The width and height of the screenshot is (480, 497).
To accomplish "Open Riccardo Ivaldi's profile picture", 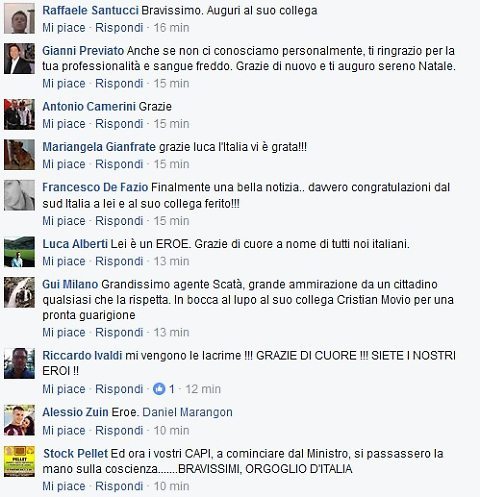I will 19,364.
